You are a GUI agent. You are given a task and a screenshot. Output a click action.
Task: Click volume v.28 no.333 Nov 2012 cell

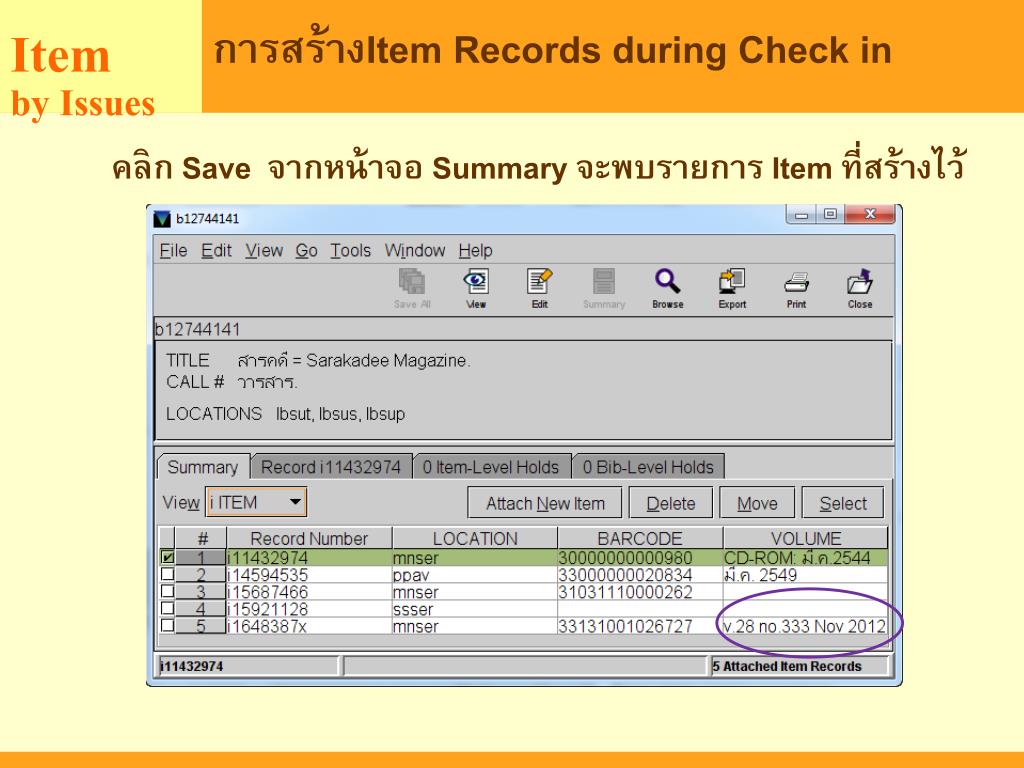point(805,626)
